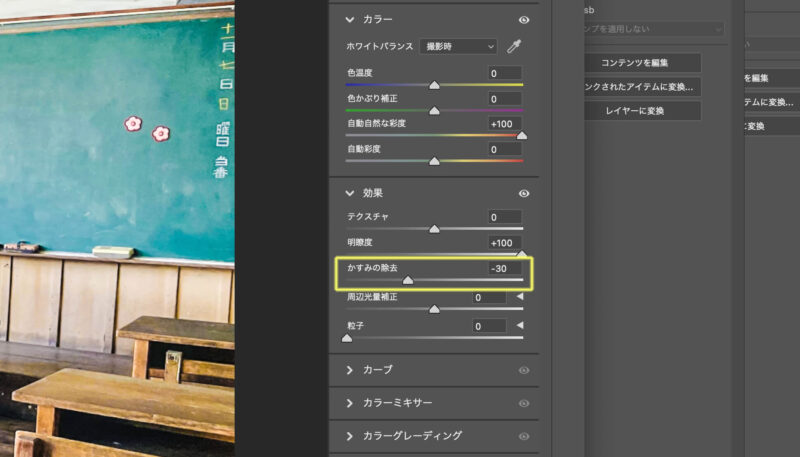Collapse the 効果 section
The image size is (800, 457).
coord(349,193)
